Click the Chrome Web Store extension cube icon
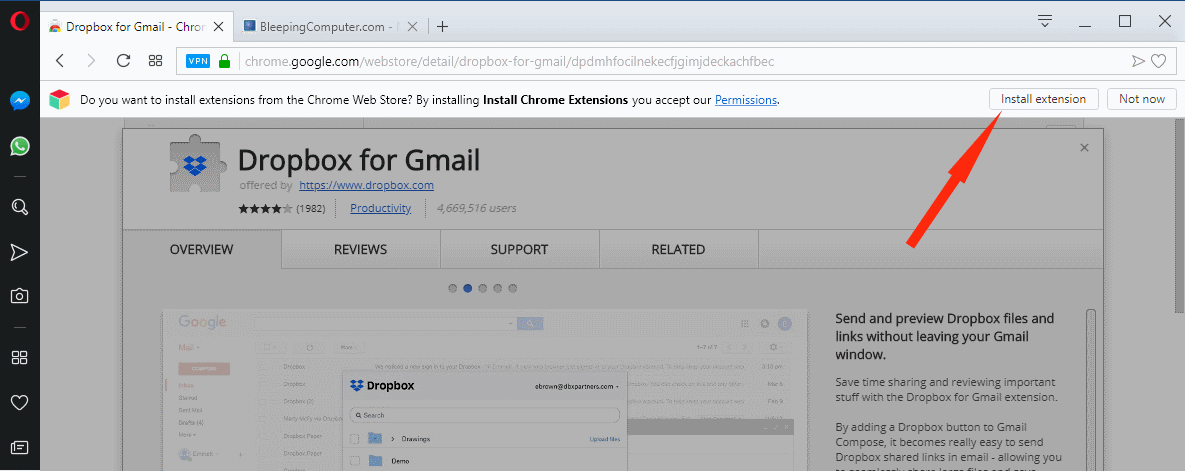Viewport: 1185px width, 471px height. point(60,99)
